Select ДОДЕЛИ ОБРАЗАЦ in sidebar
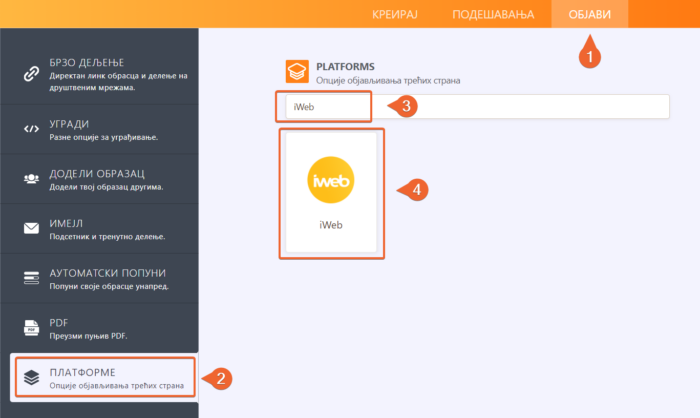The image size is (700, 418). [99, 179]
